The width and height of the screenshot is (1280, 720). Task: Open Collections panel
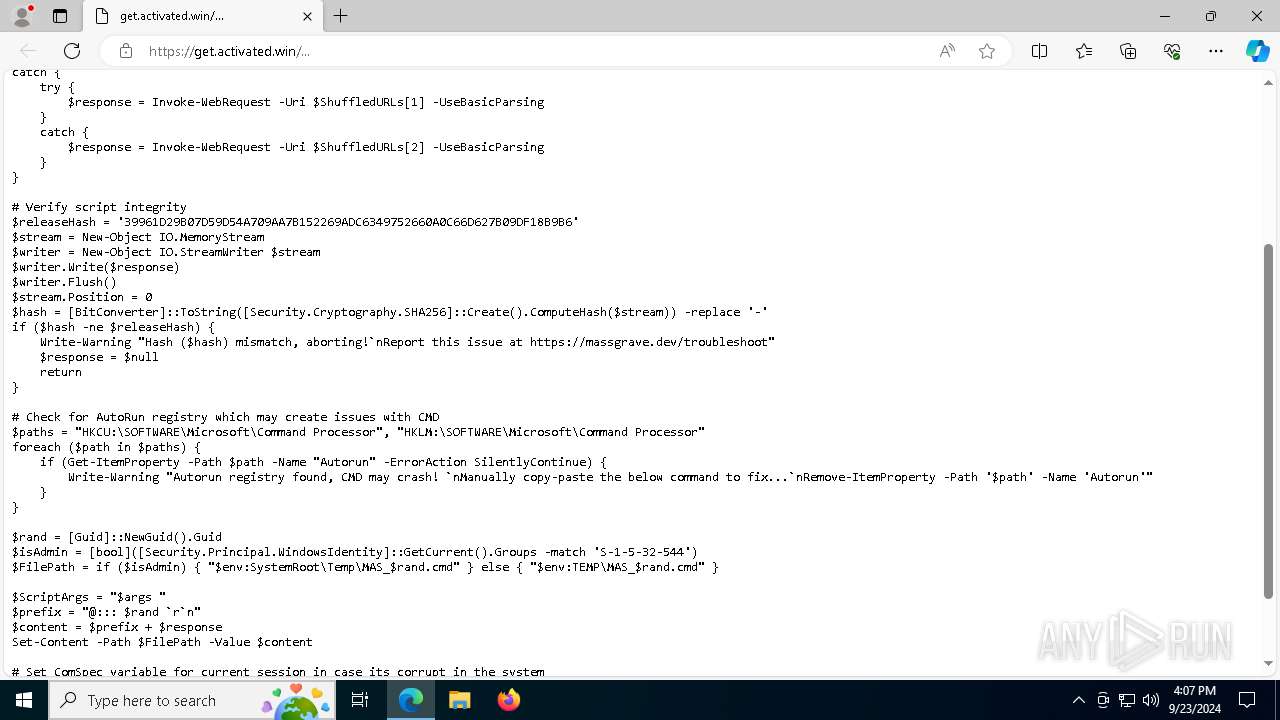click(1128, 51)
